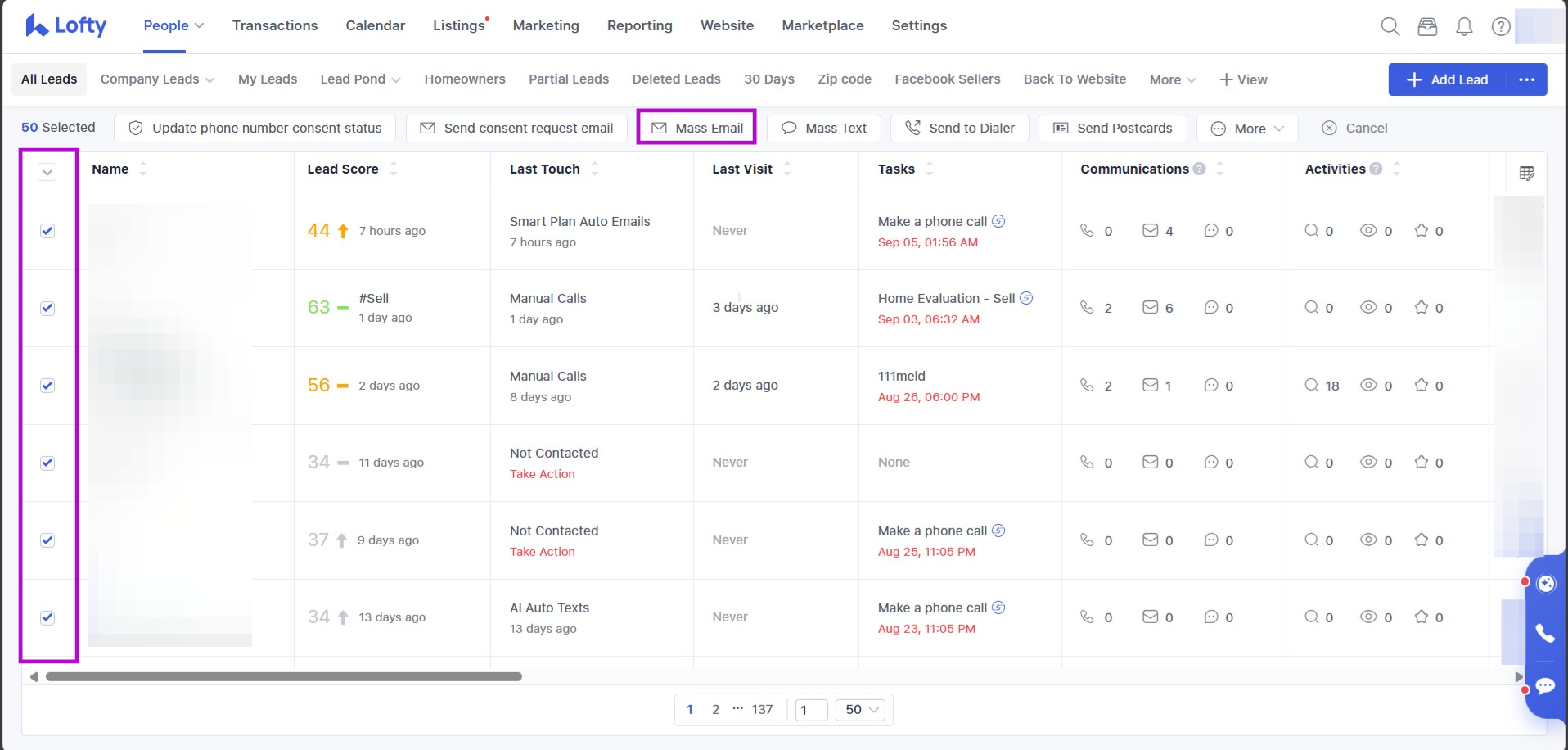Click the horizontal scrollbar under the table

(283, 676)
